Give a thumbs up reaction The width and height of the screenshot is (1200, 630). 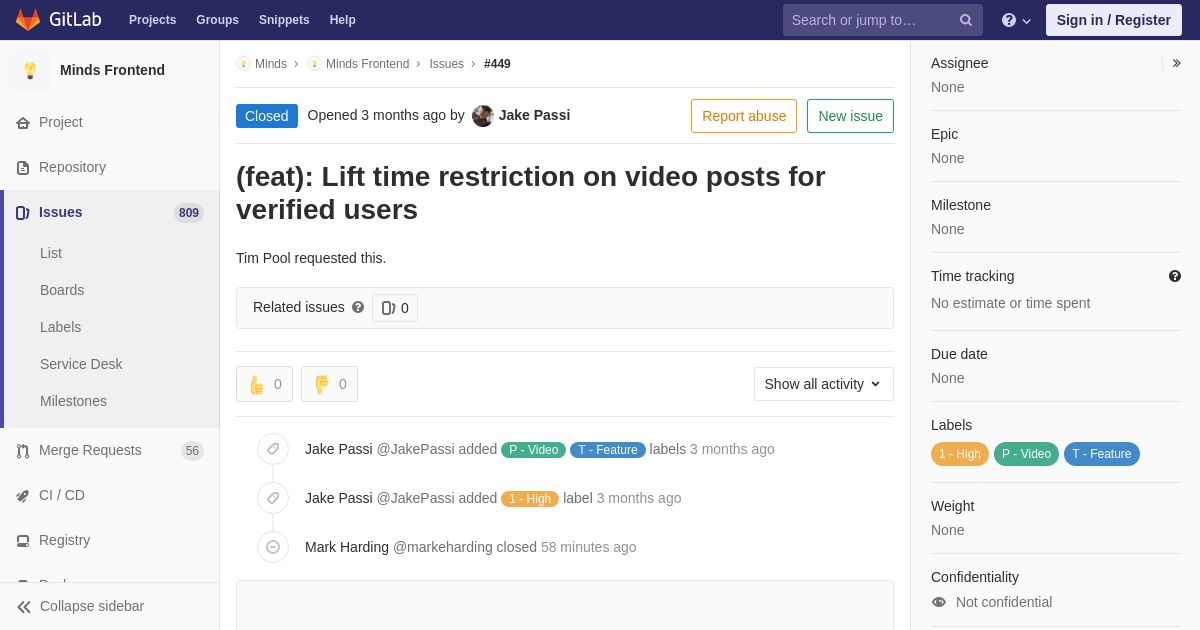click(264, 384)
